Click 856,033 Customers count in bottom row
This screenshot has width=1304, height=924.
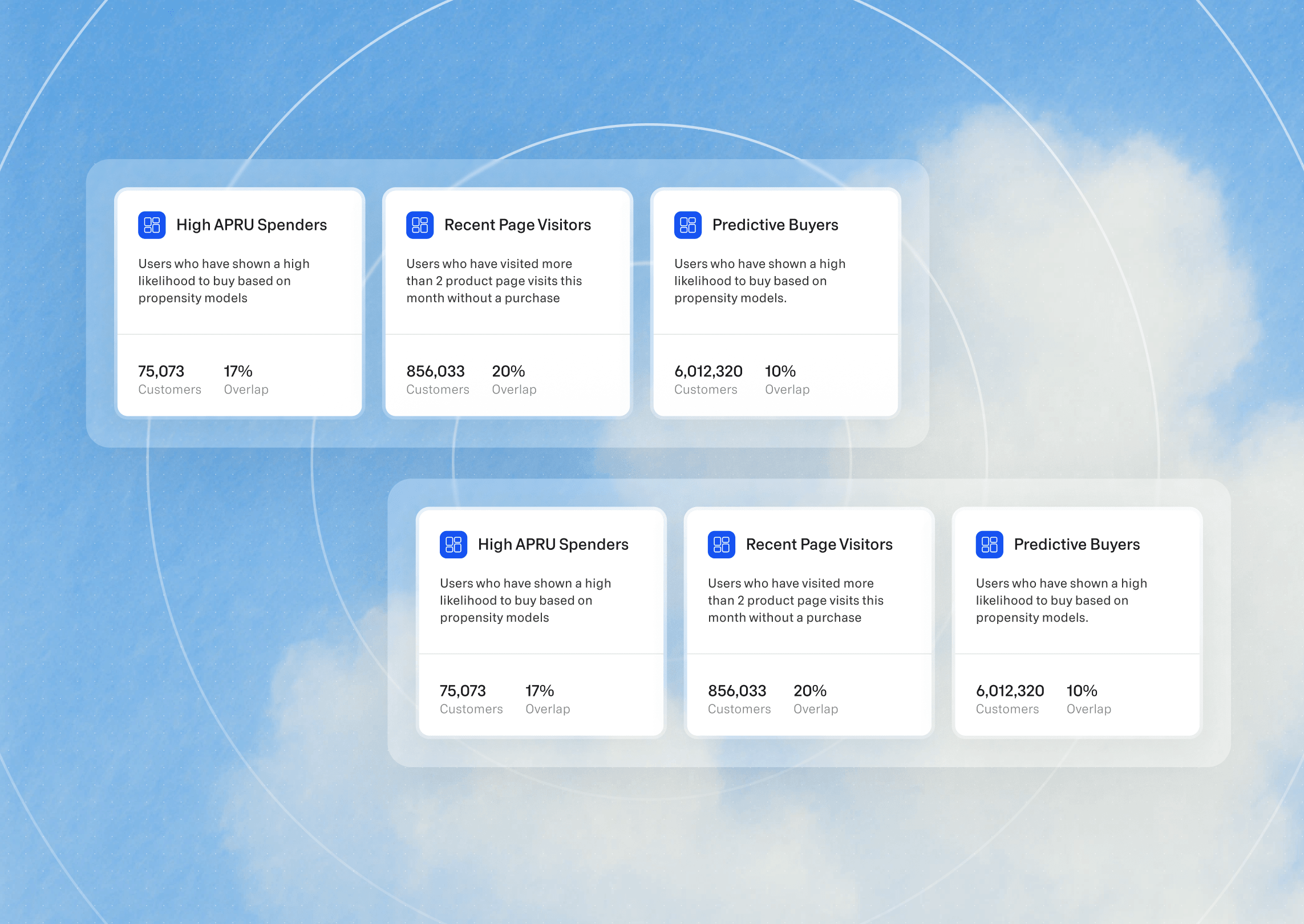[x=737, y=691]
